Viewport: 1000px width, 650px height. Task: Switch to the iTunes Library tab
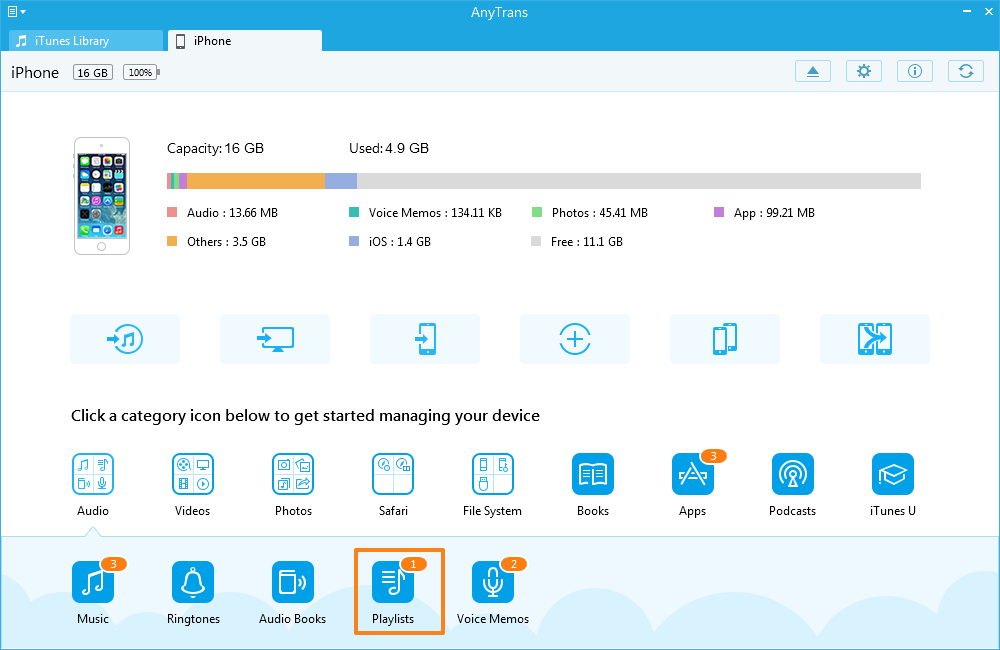click(86, 41)
